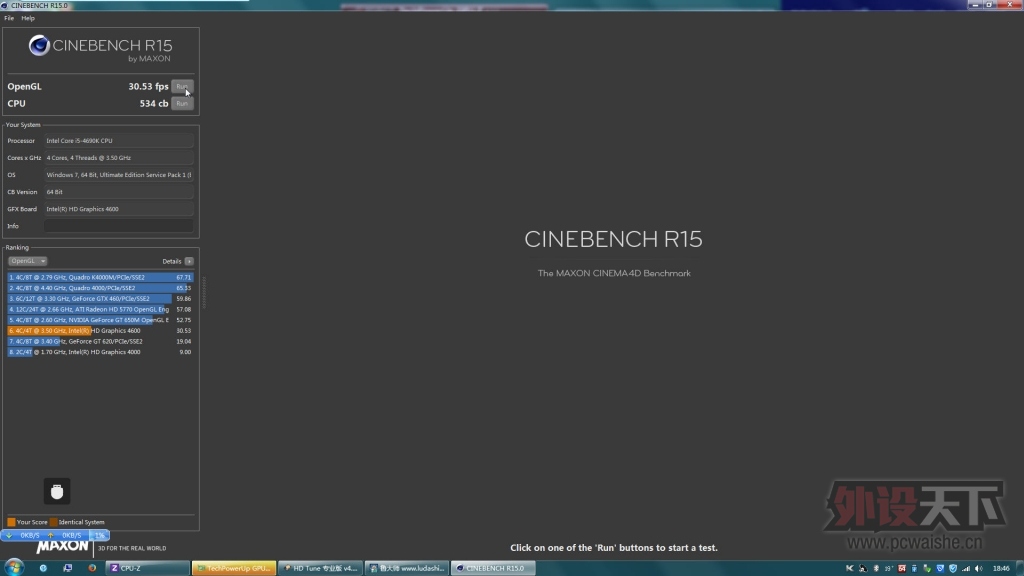The image size is (1024, 576).
Task: Click the blue quick-launch taskbar icon
Action: tap(43, 568)
